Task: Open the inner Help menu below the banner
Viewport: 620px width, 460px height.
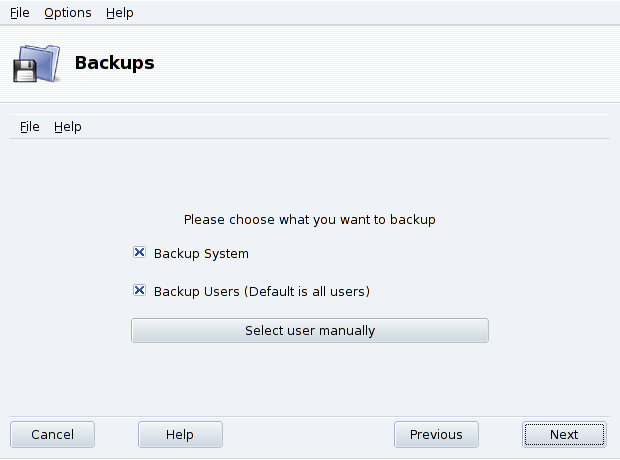Action: click(68, 127)
